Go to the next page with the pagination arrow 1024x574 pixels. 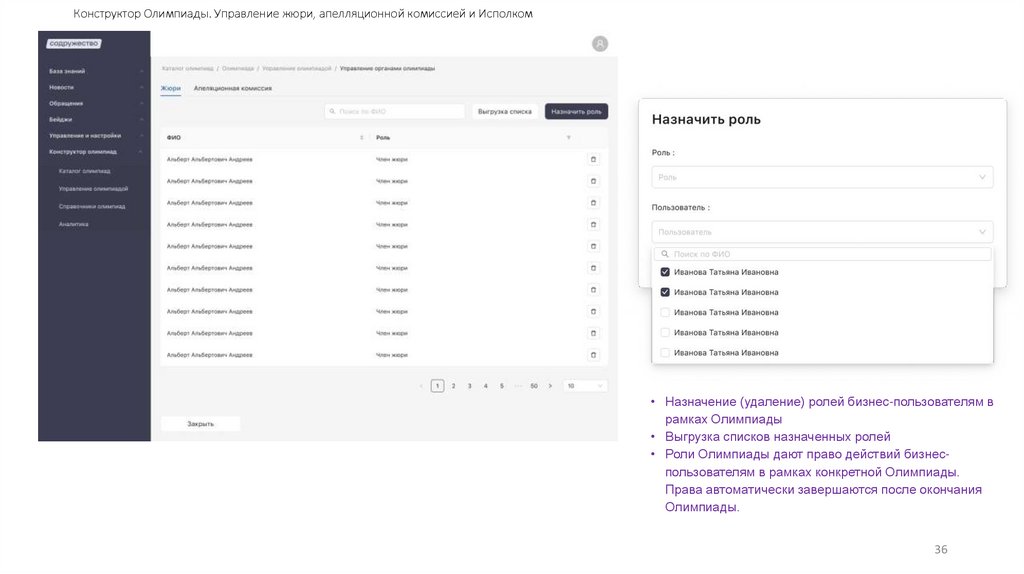[x=550, y=385]
